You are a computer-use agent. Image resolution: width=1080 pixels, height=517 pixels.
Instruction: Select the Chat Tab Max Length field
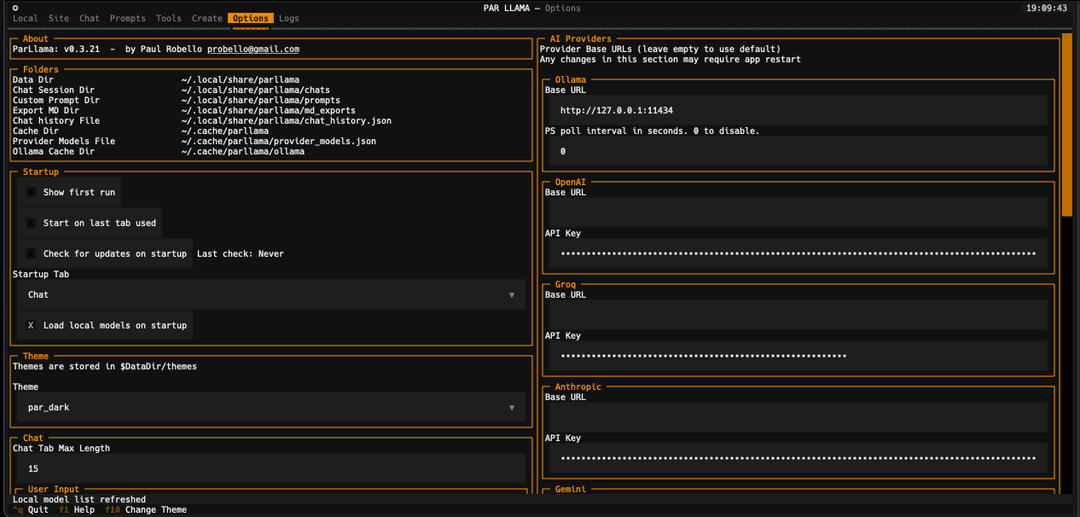[x=271, y=468]
